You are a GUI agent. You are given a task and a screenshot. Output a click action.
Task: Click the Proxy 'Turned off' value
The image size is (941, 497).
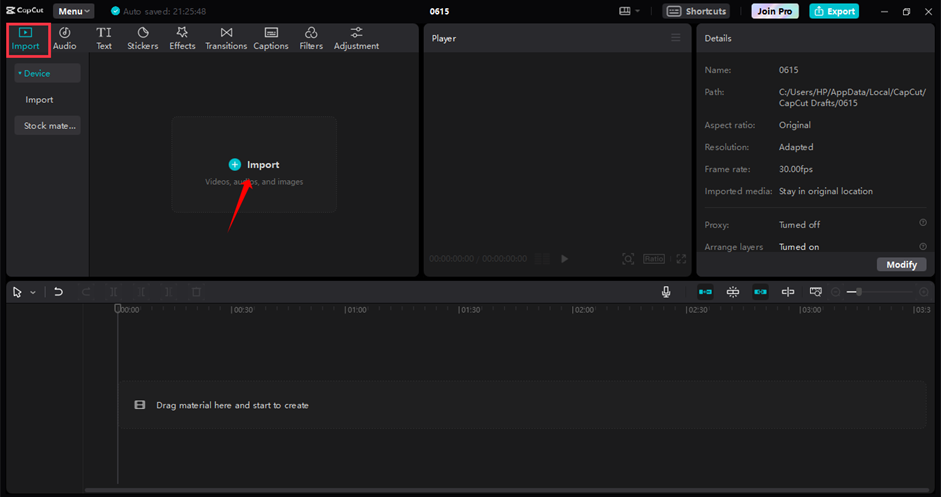799,225
